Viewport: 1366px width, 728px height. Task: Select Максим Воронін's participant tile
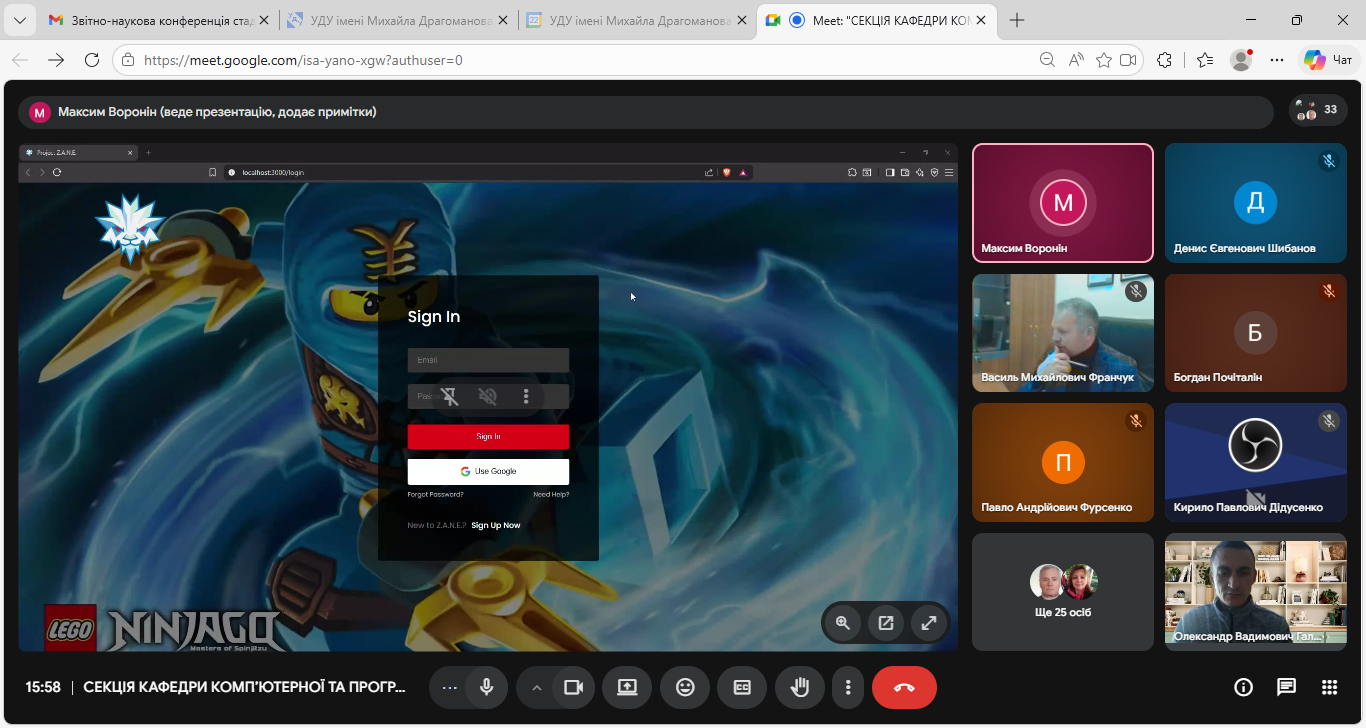(1063, 203)
